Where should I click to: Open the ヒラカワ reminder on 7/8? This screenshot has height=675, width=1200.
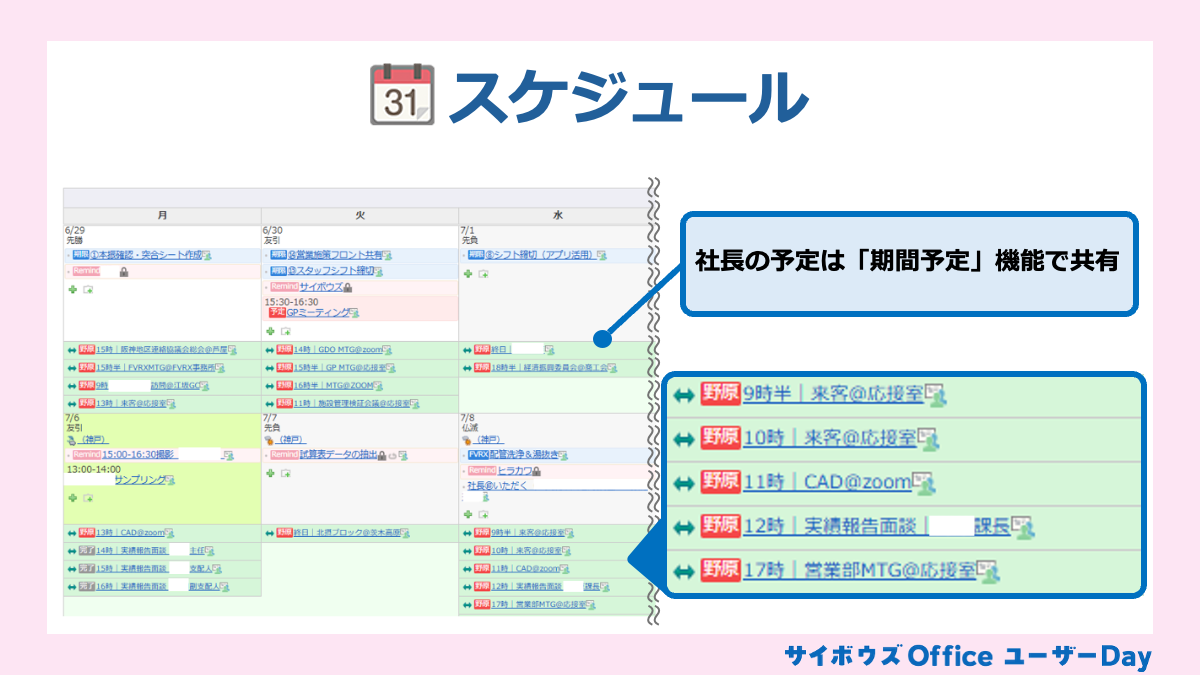coord(514,471)
